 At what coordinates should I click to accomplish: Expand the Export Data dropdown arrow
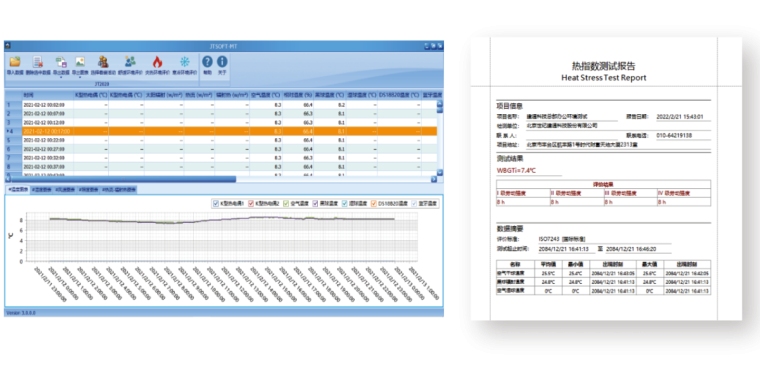61,77
